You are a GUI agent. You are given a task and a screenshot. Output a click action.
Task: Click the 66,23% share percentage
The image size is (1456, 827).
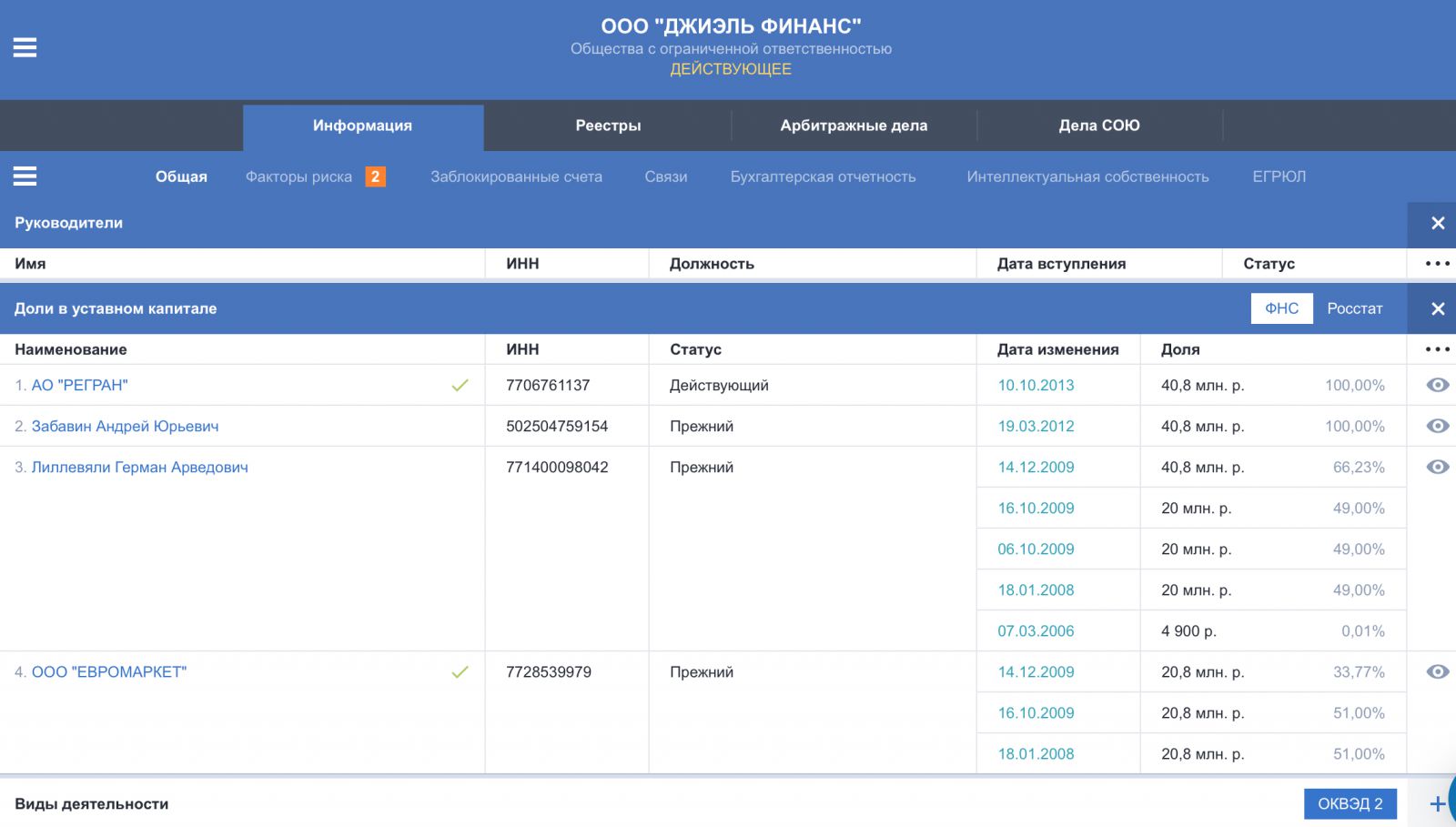pyautogui.click(x=1359, y=467)
